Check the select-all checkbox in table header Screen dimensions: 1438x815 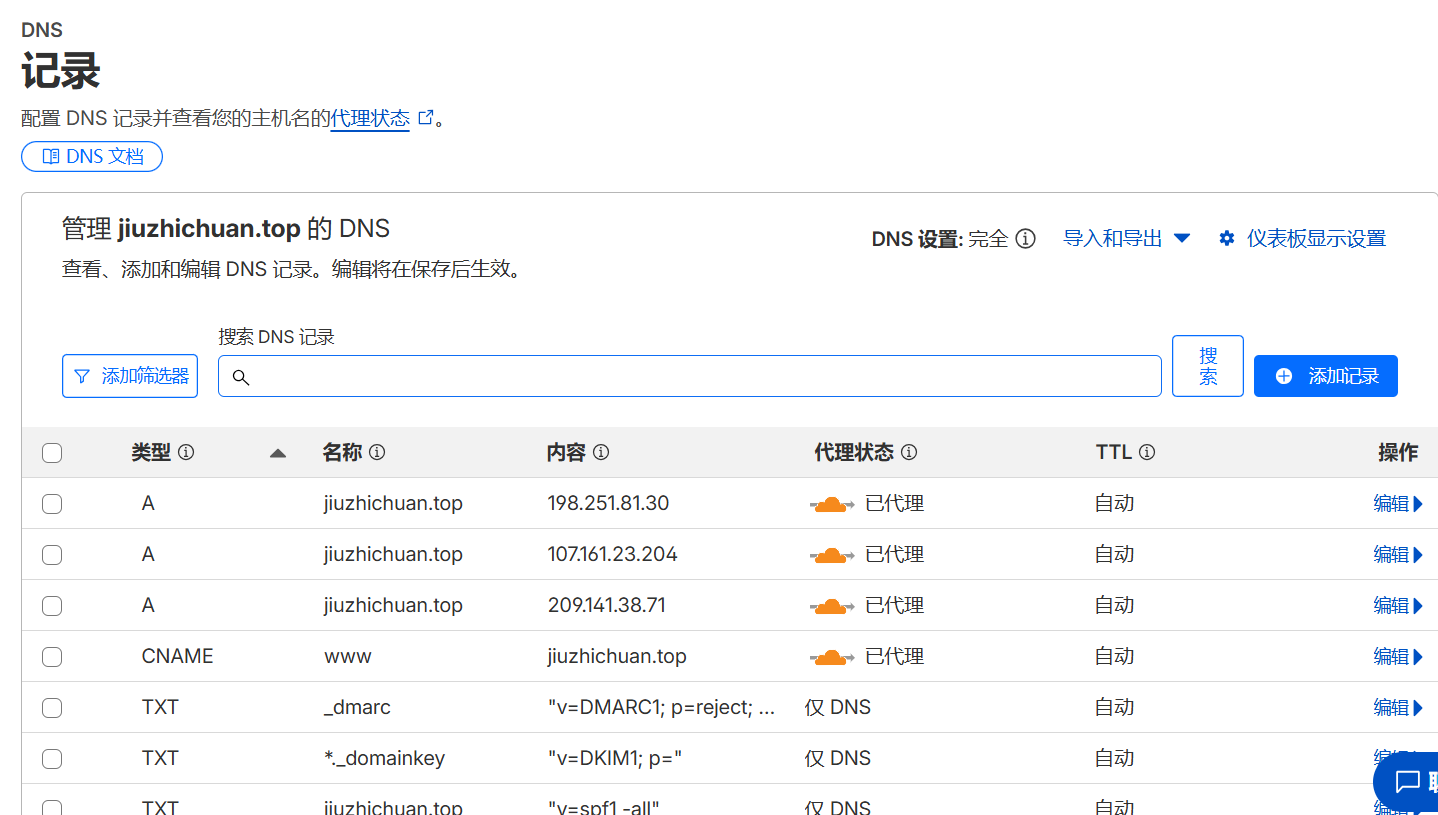point(52,452)
